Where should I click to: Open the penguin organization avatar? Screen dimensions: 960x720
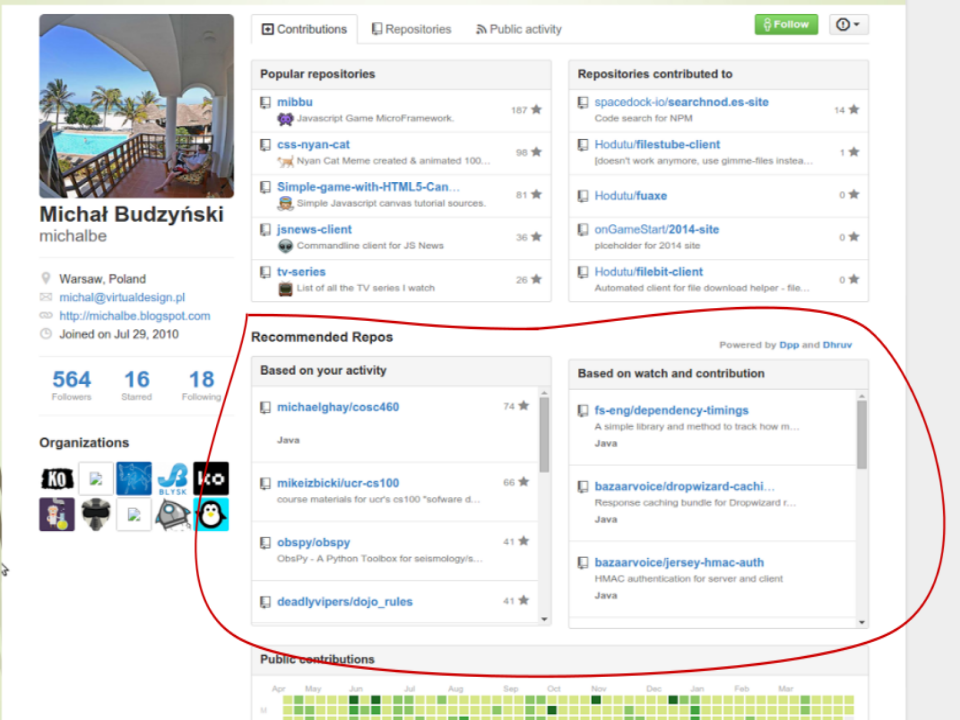211,514
